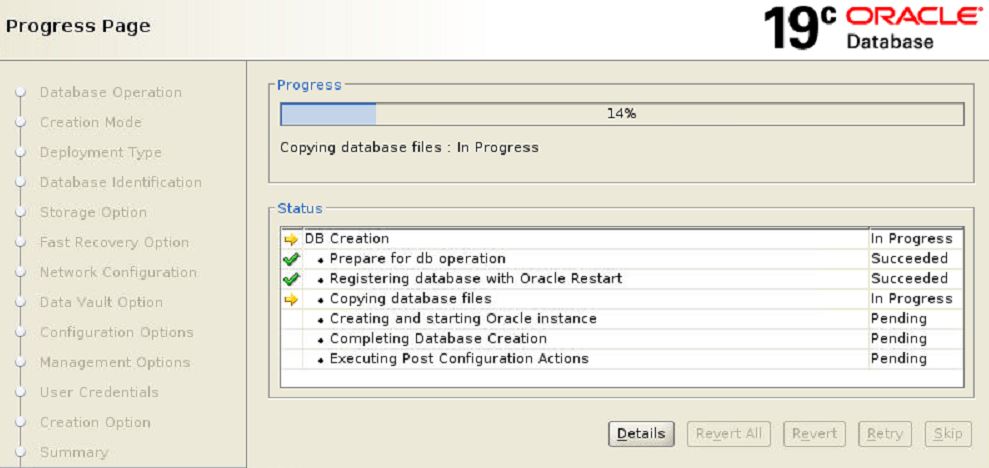
Task: Select Completing Database Creation row
Action: click(438, 339)
